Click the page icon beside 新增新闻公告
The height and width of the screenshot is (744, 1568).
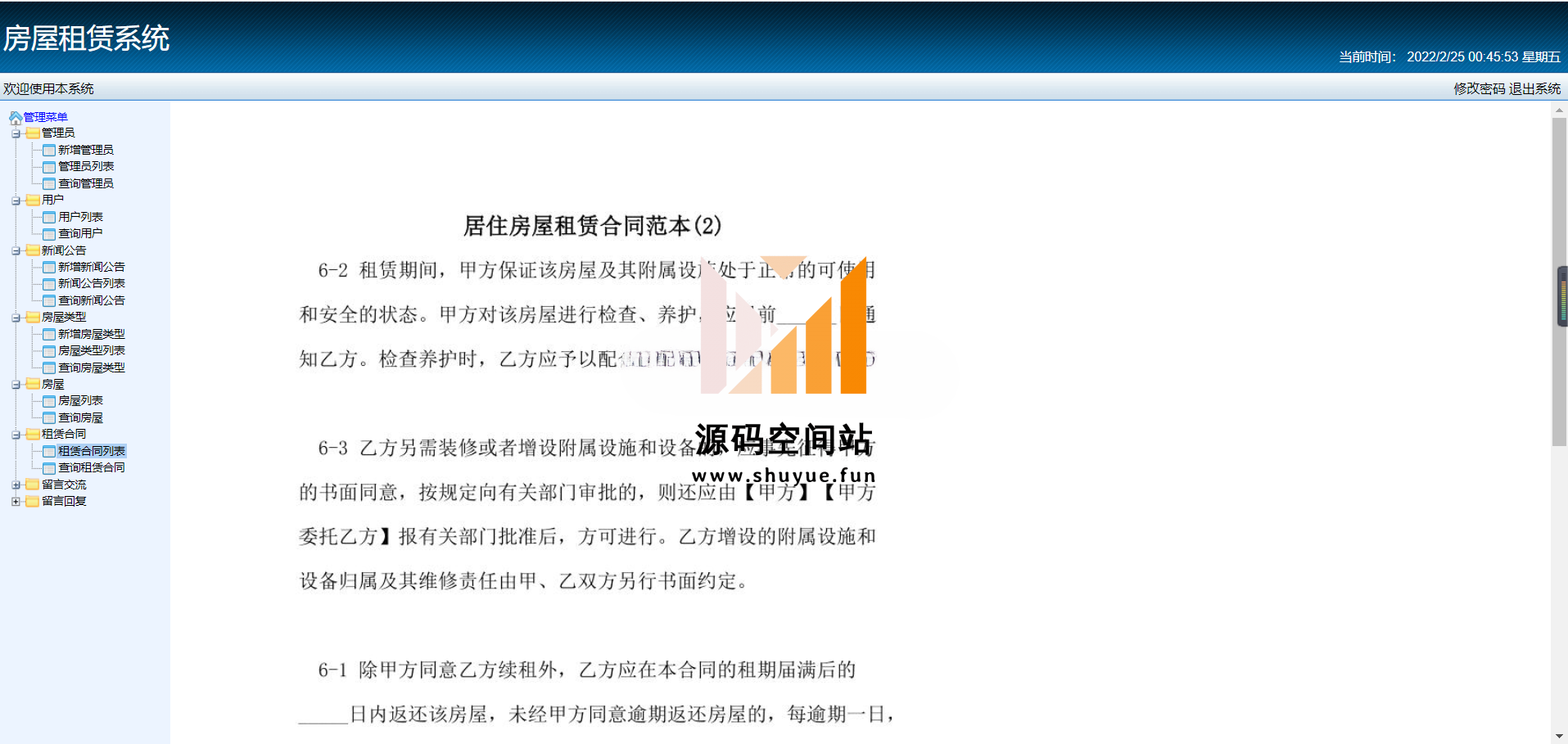[x=49, y=267]
